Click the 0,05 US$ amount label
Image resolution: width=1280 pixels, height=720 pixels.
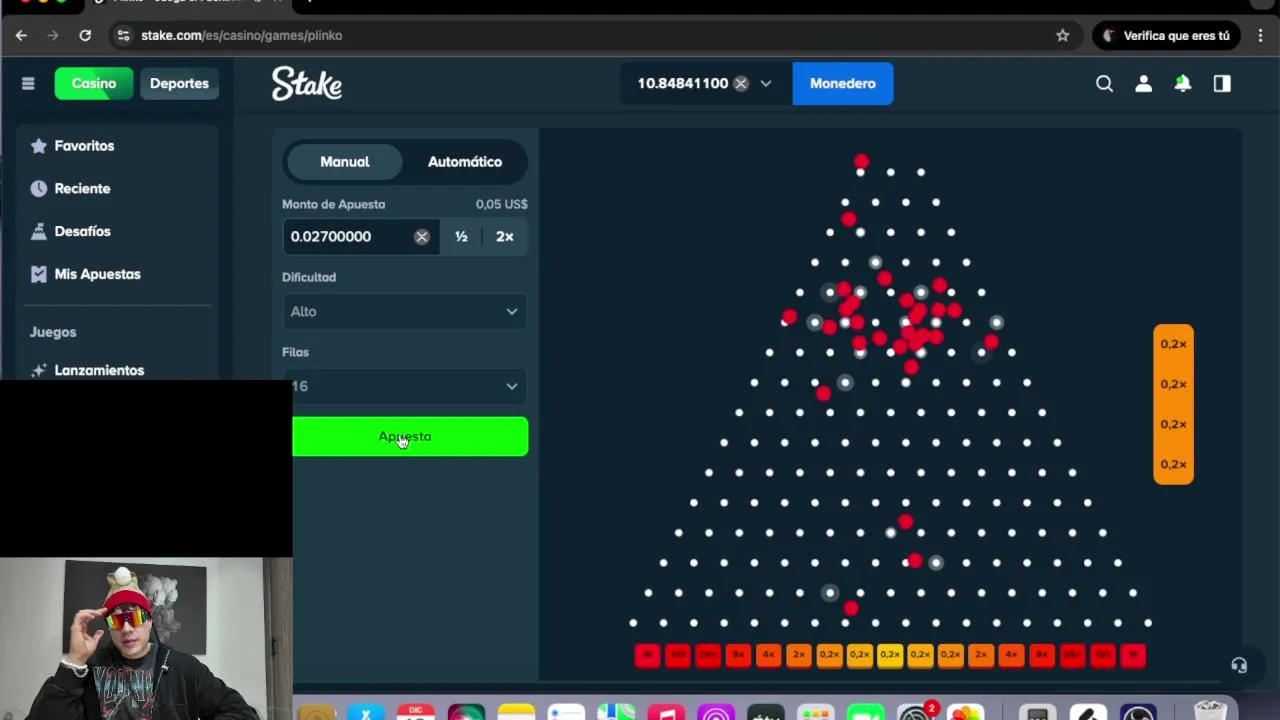coord(501,204)
